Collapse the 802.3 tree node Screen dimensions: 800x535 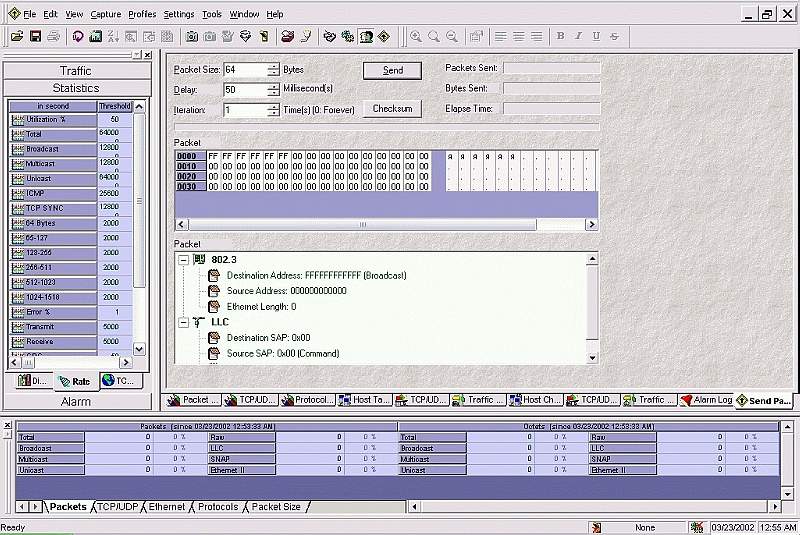[183, 260]
